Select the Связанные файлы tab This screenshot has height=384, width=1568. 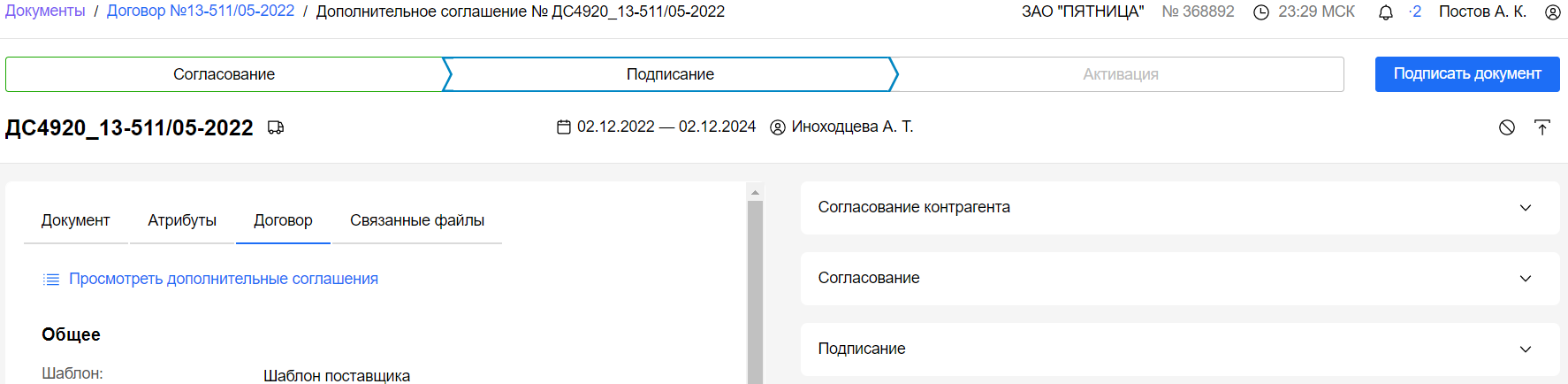click(417, 220)
